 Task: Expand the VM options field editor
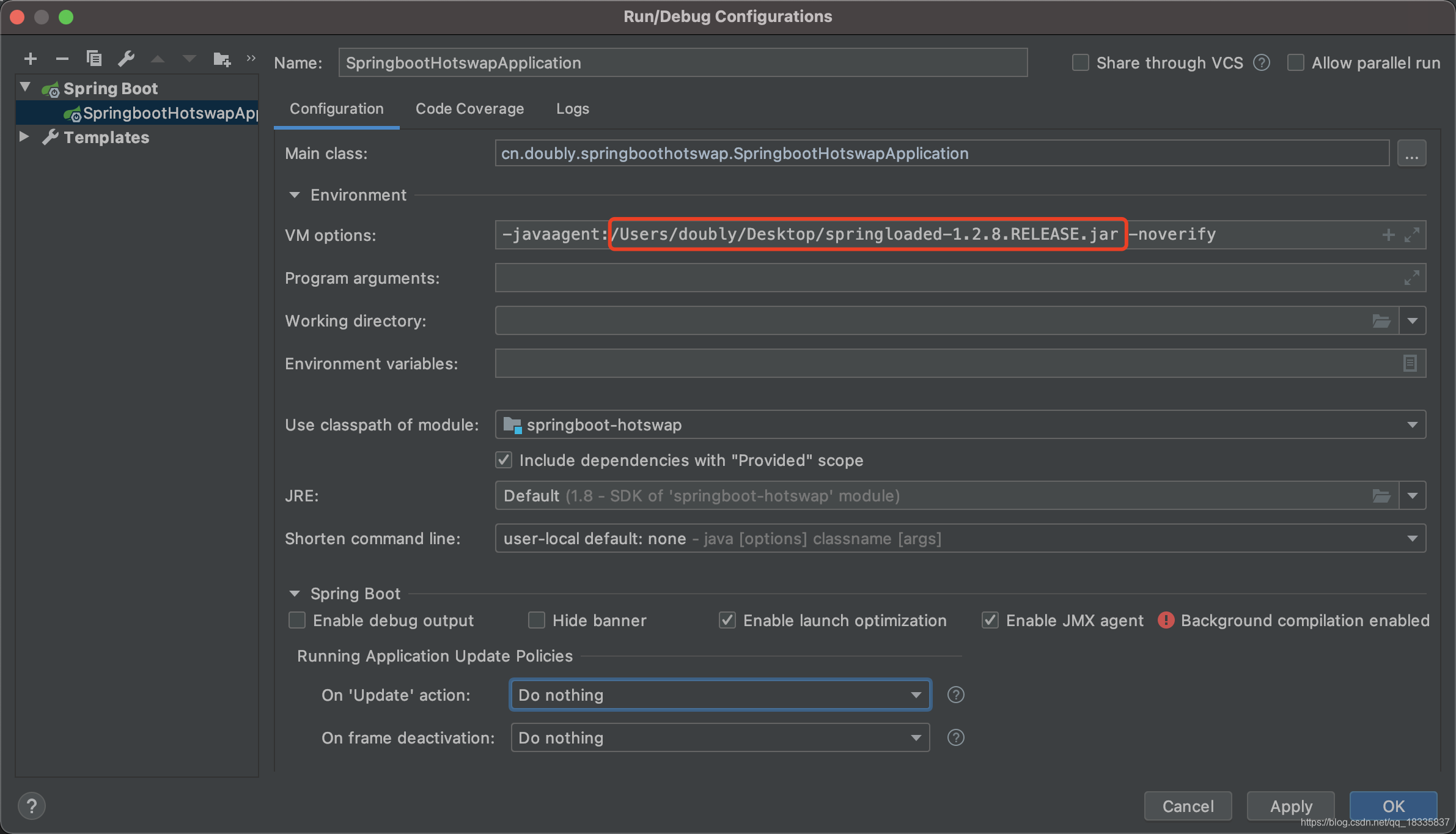tap(1411, 235)
